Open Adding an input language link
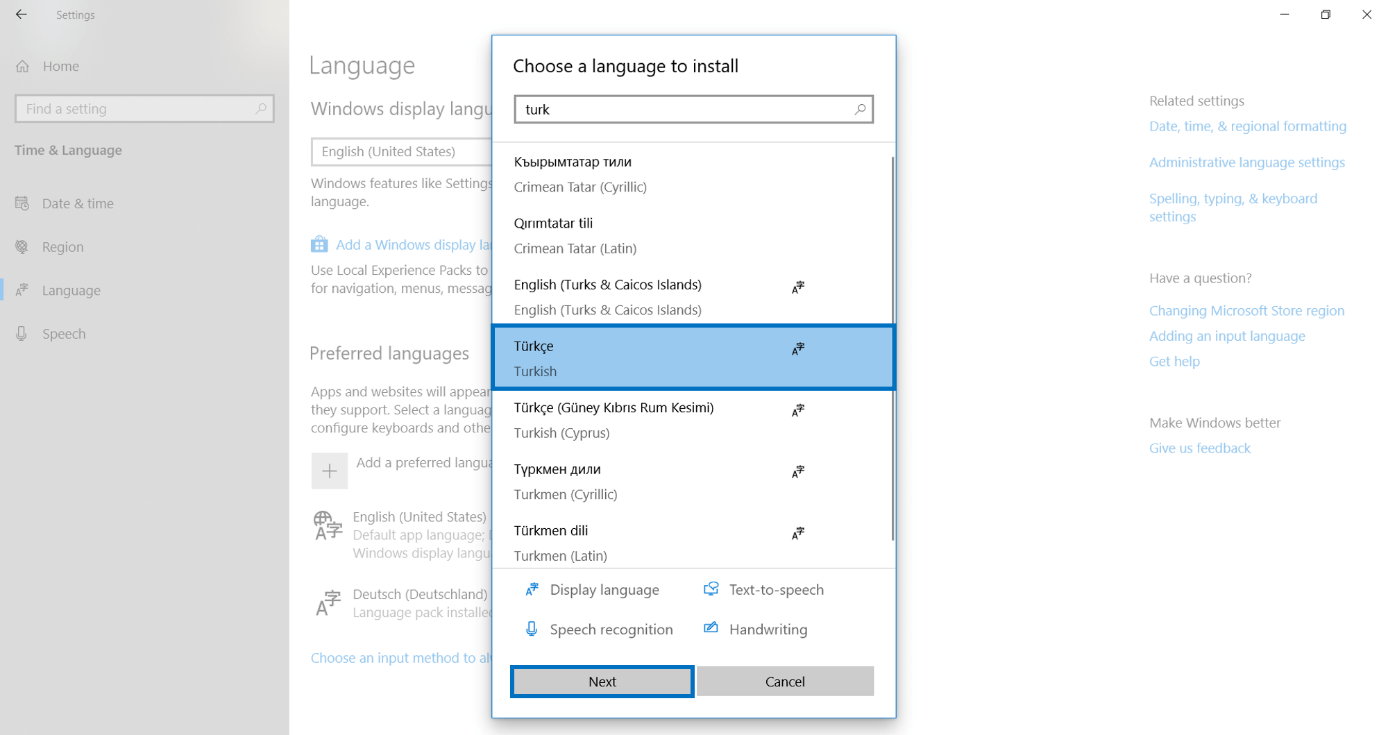The height and width of the screenshot is (735, 1388). pos(1227,336)
